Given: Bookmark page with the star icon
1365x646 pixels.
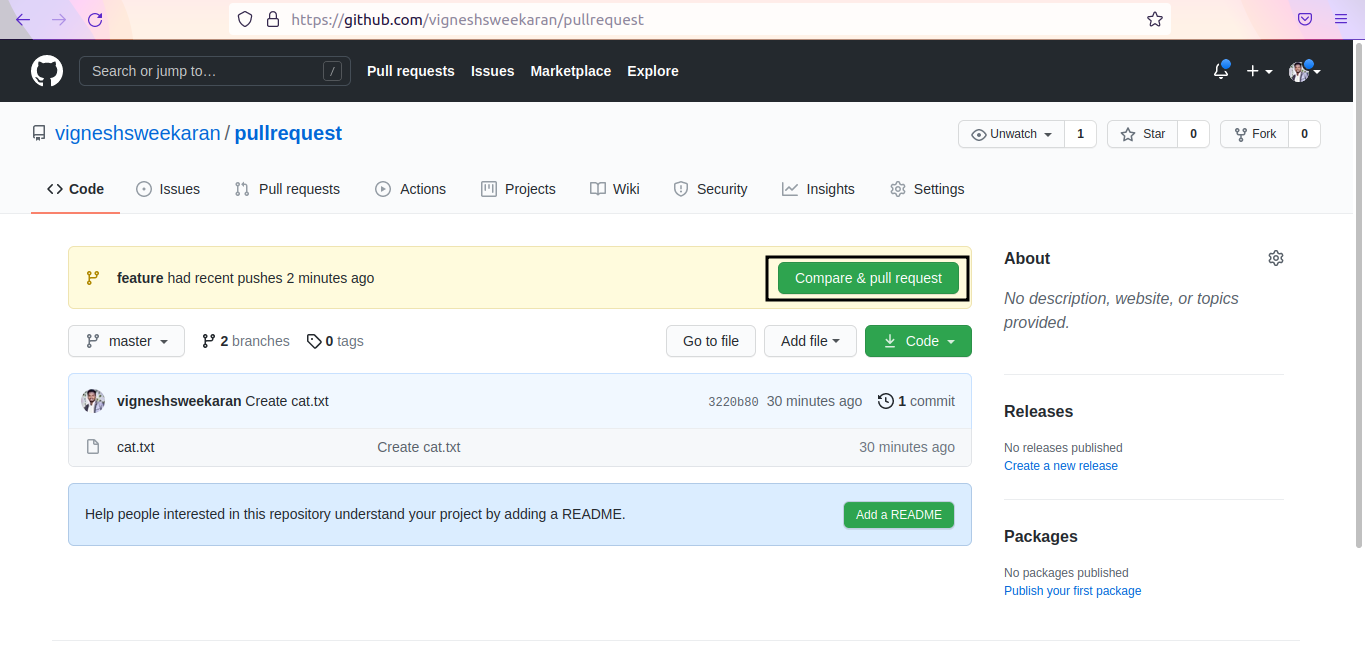Looking at the screenshot, I should (1154, 19).
